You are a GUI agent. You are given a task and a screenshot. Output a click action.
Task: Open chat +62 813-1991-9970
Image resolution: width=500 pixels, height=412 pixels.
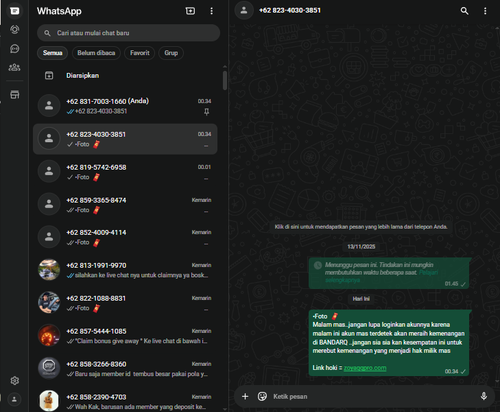pyautogui.click(x=125, y=270)
